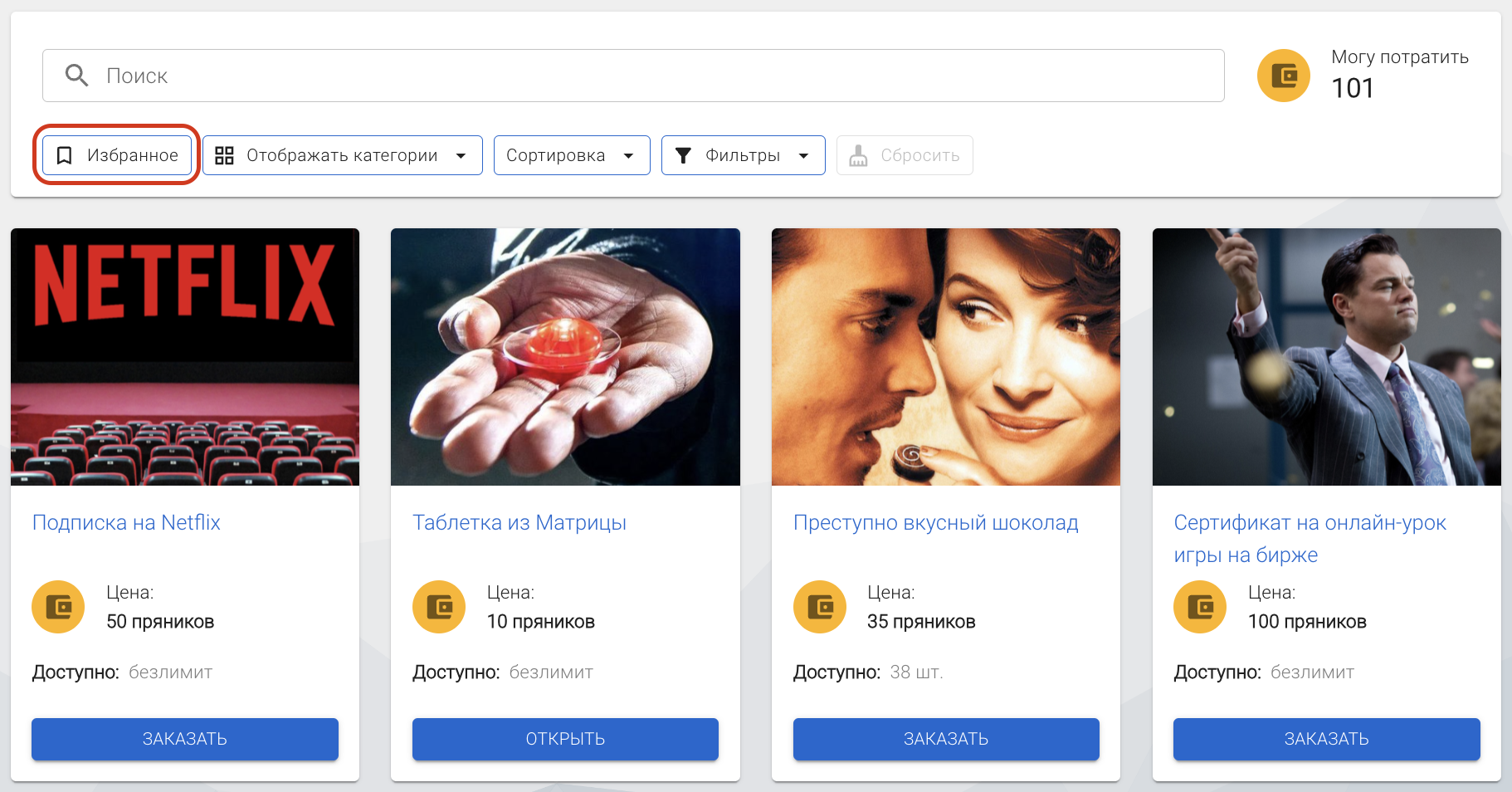Click the 35 пряников price text
The image size is (1512, 792).
click(x=921, y=622)
